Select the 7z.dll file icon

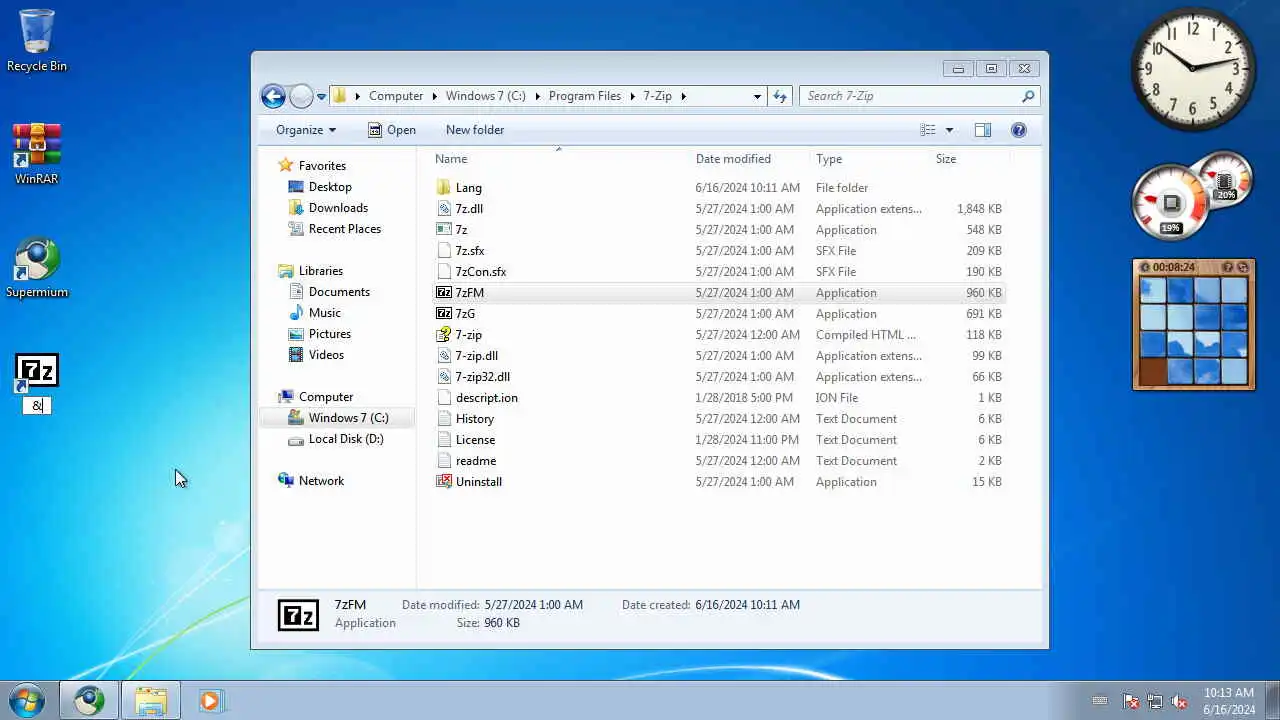(x=444, y=209)
